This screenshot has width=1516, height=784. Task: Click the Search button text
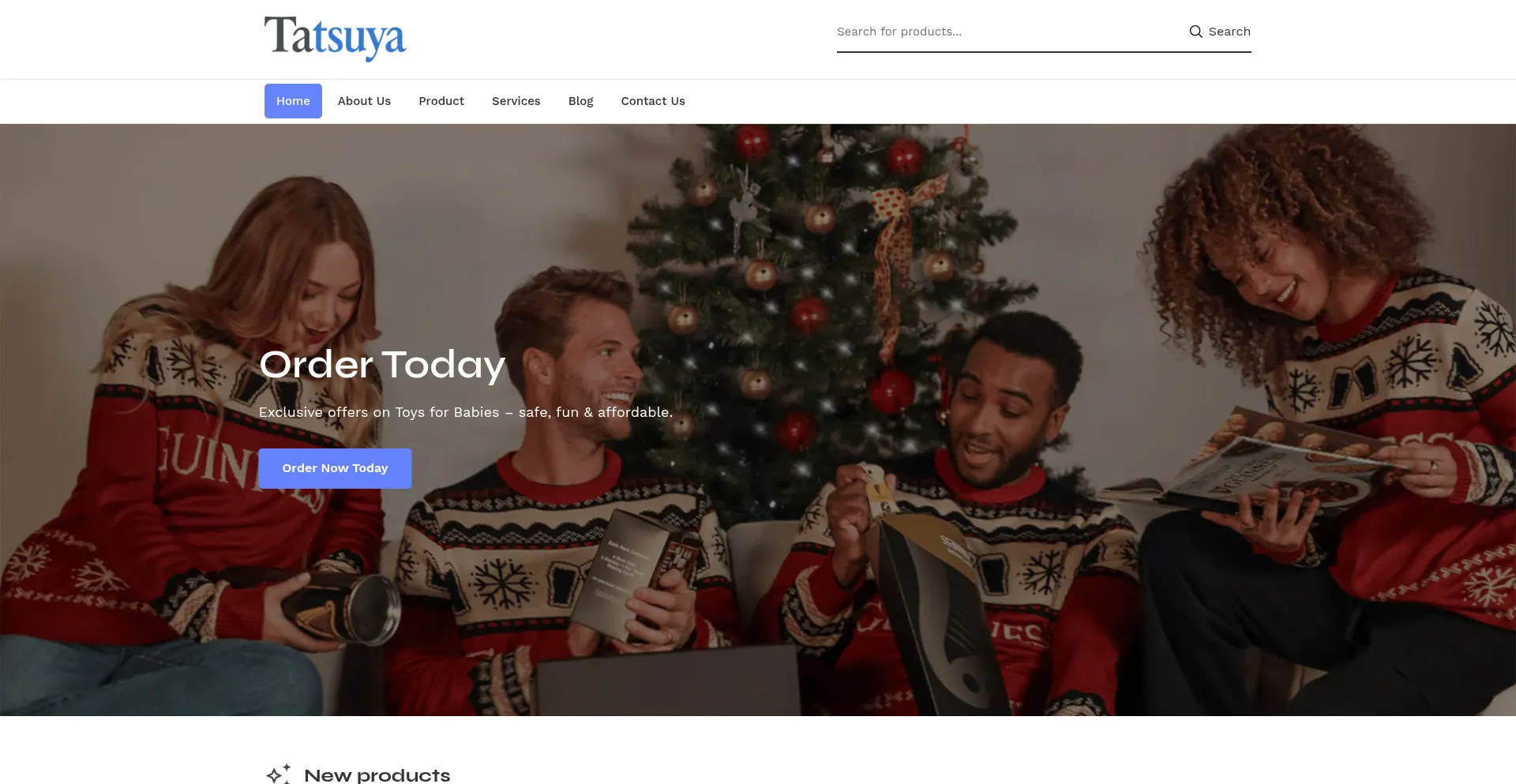1229,32
